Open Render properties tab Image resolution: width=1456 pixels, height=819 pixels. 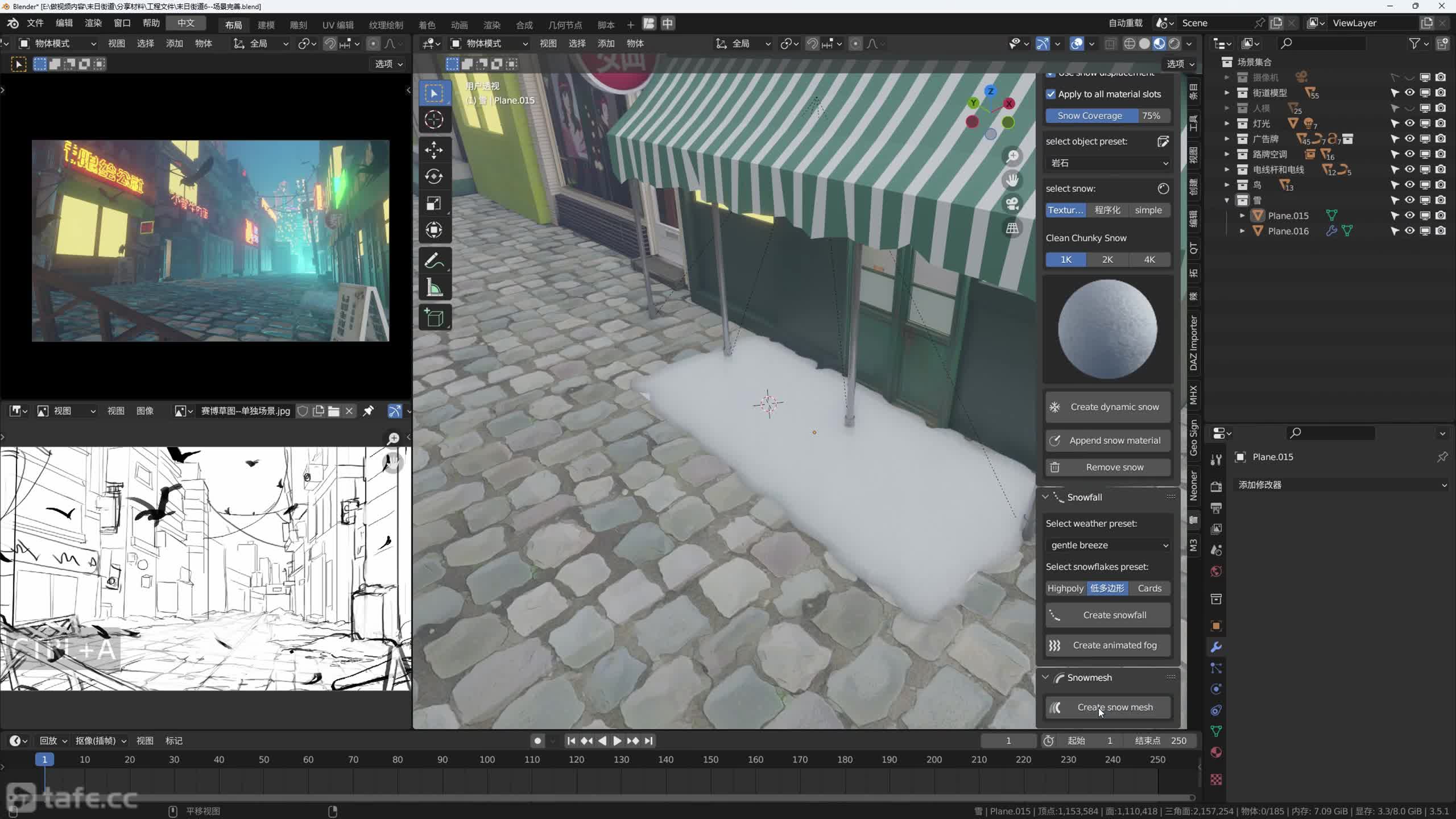pos(1216,487)
